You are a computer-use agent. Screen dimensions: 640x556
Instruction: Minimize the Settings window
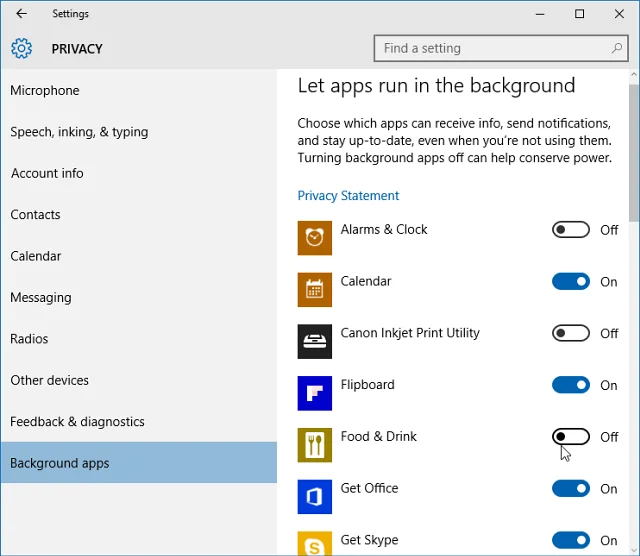pyautogui.click(x=540, y=14)
